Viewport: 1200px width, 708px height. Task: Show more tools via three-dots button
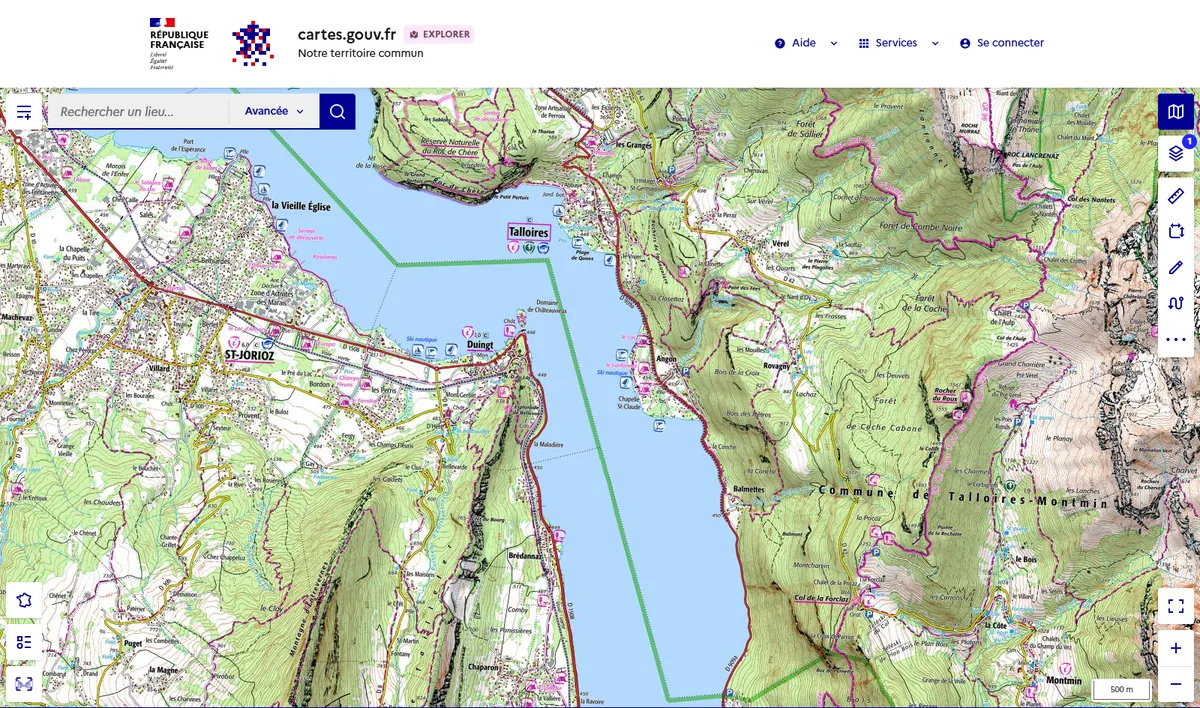(x=1176, y=339)
